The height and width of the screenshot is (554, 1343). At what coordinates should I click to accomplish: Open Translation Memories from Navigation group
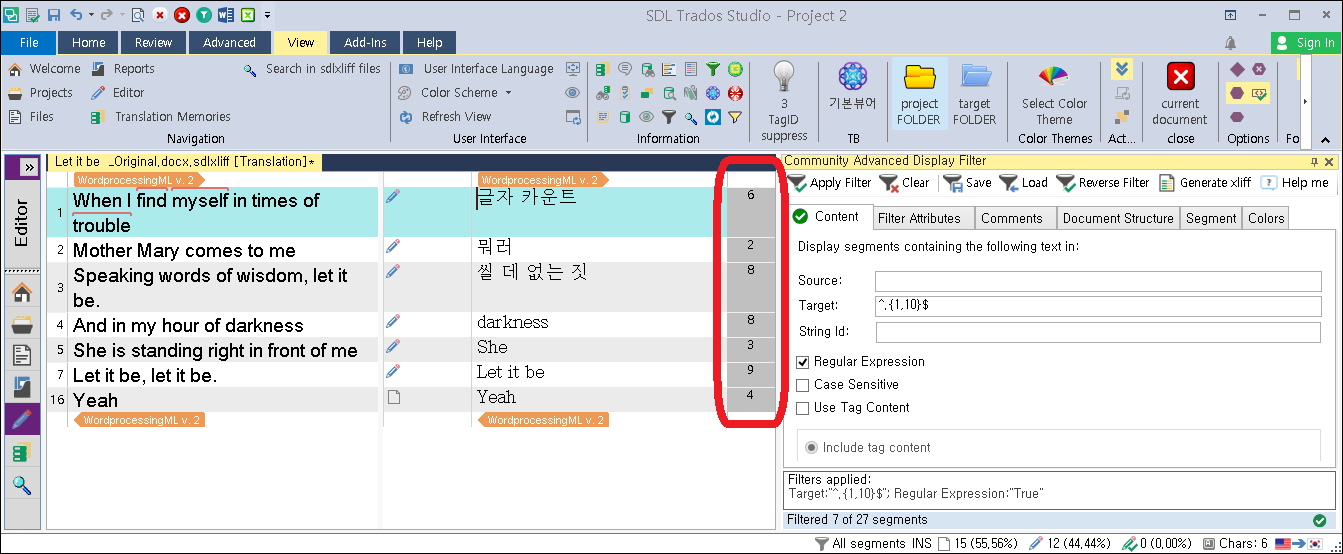(x=160, y=117)
